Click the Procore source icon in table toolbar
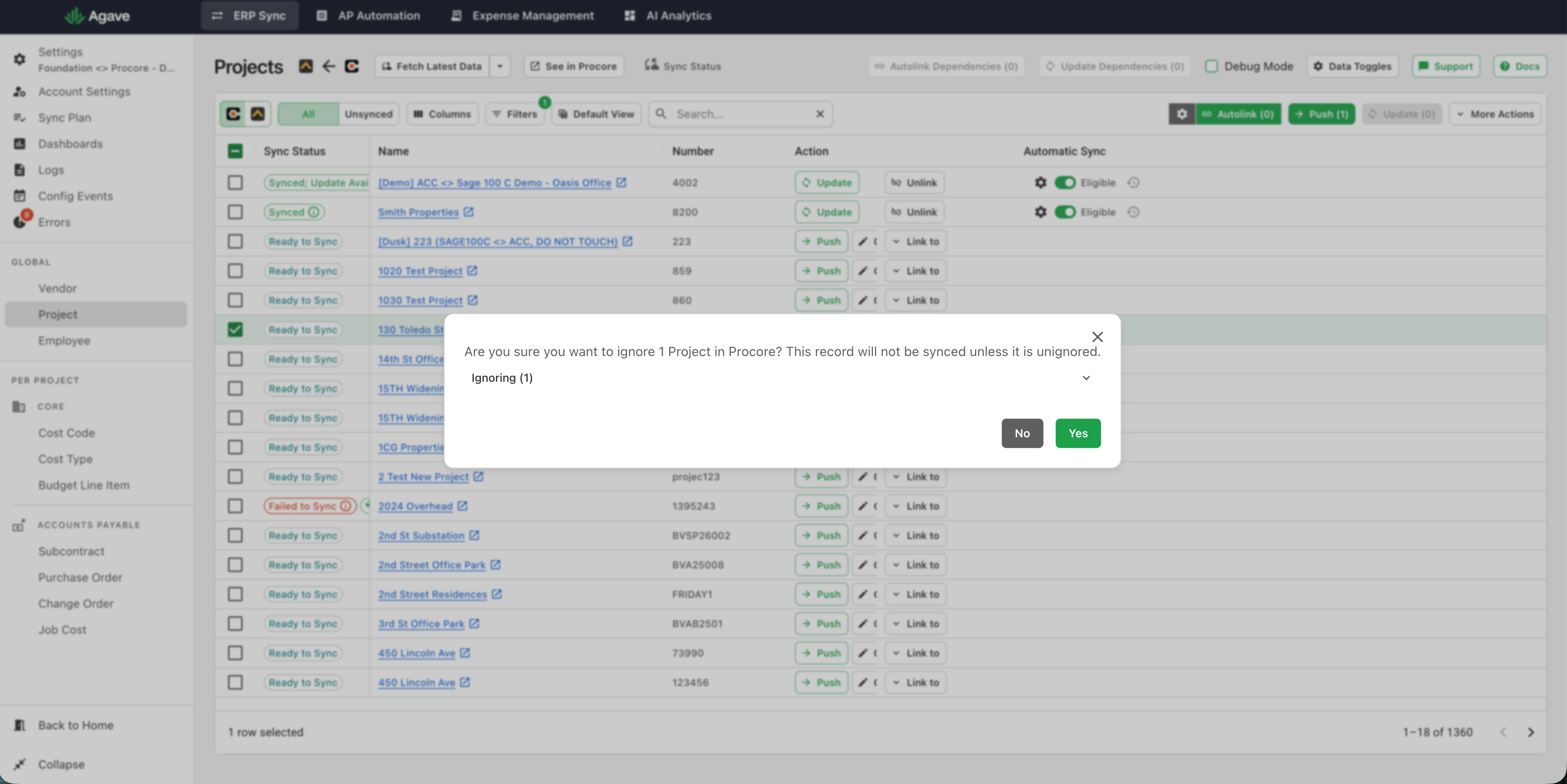1567x784 pixels. (x=234, y=114)
